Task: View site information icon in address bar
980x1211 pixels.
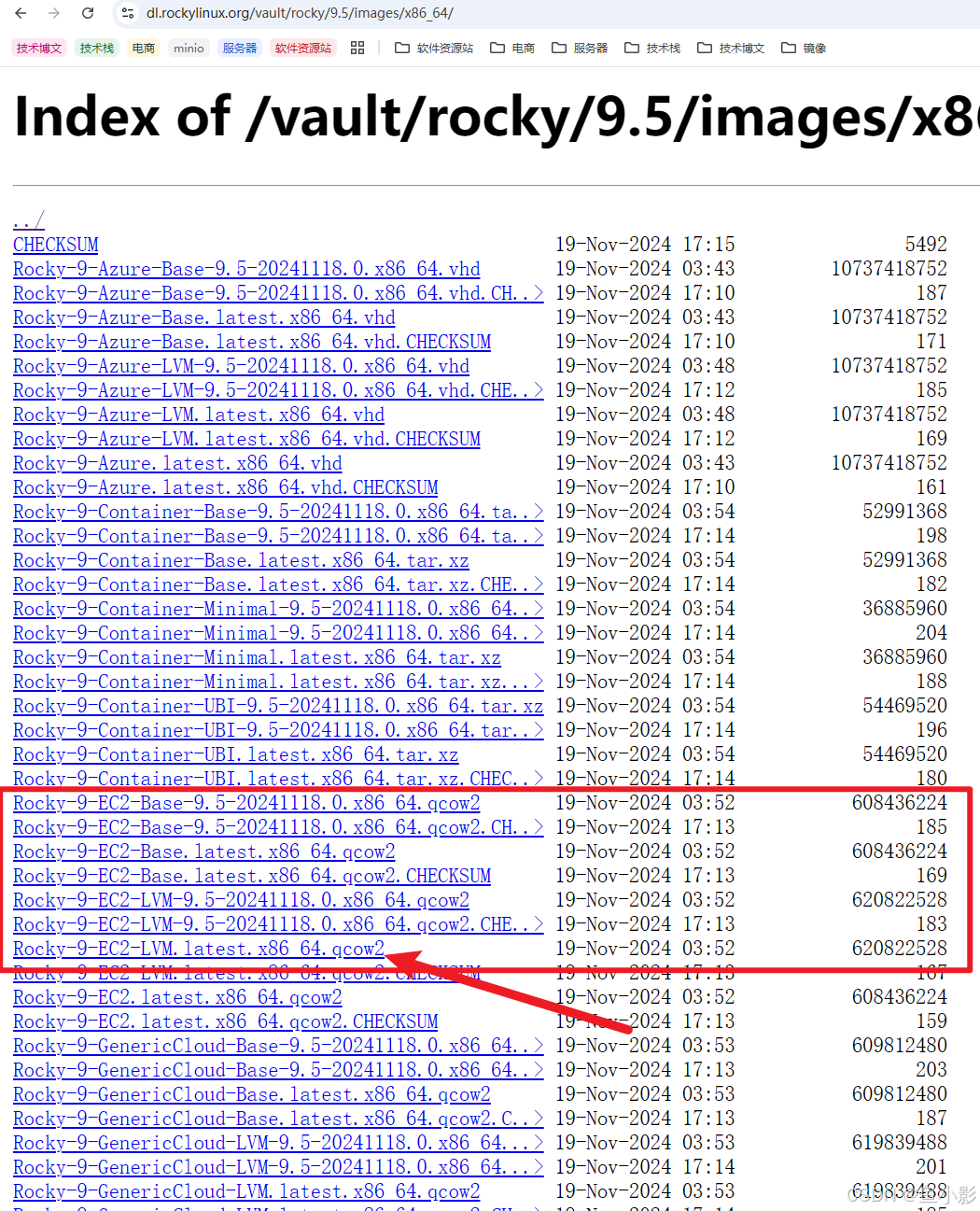Action: pyautogui.click(x=129, y=13)
